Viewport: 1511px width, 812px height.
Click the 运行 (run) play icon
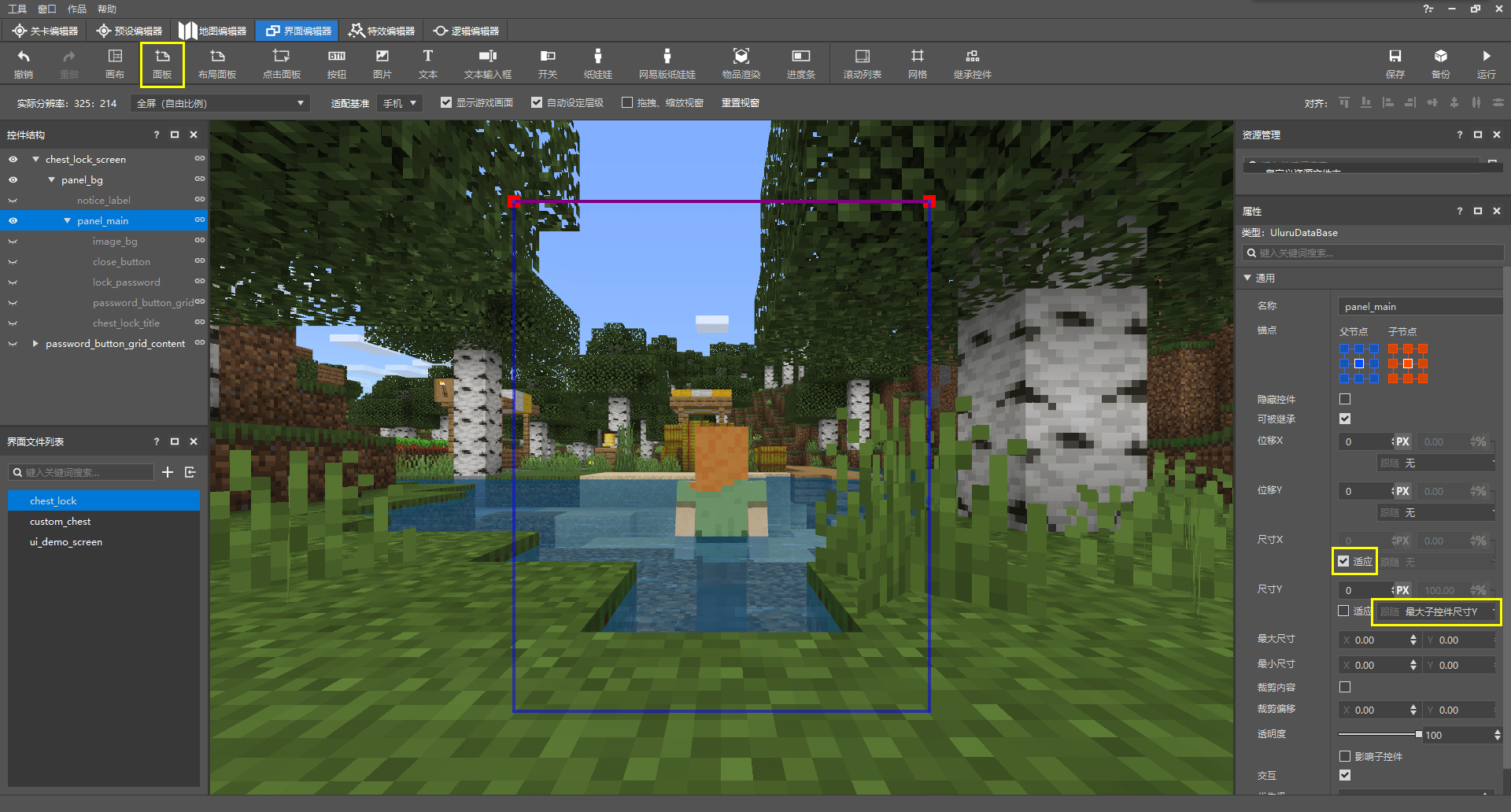click(x=1487, y=64)
